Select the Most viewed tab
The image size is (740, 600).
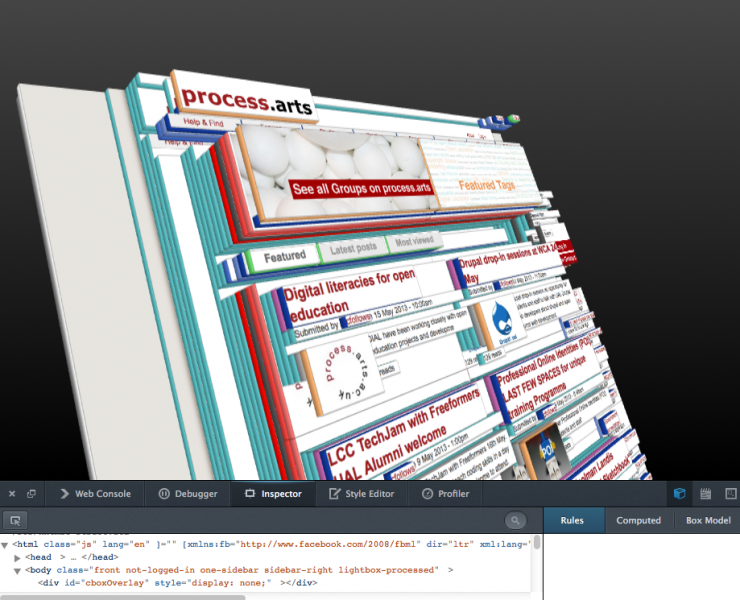click(414, 241)
